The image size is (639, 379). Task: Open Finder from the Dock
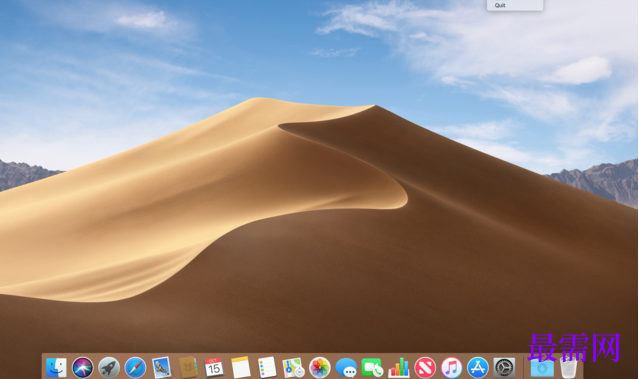56,368
